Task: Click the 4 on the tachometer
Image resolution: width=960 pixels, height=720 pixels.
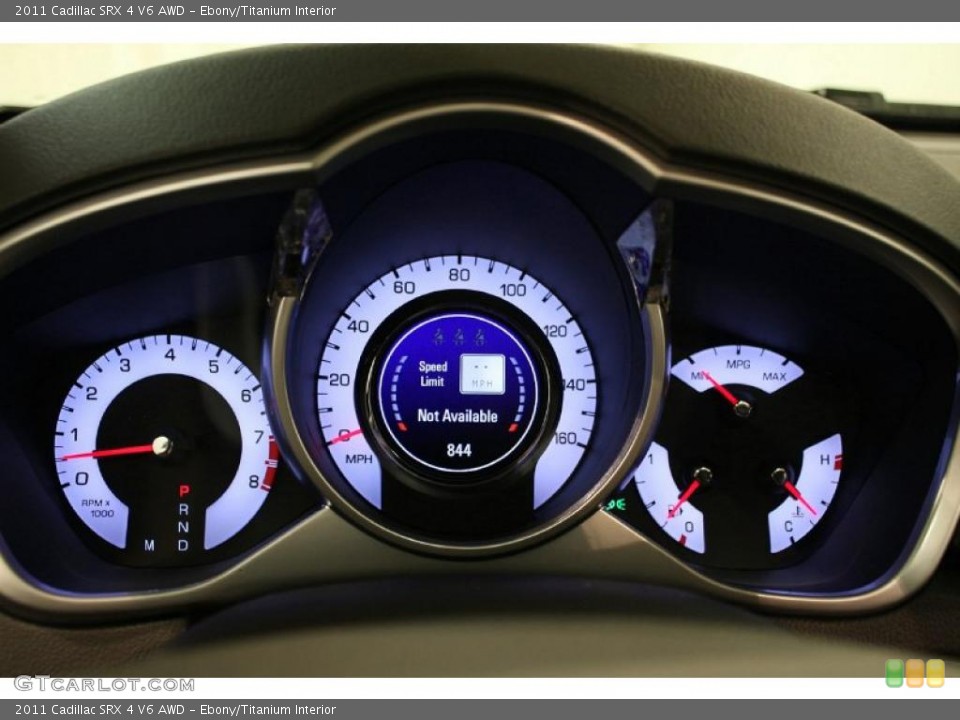Action: 170,354
